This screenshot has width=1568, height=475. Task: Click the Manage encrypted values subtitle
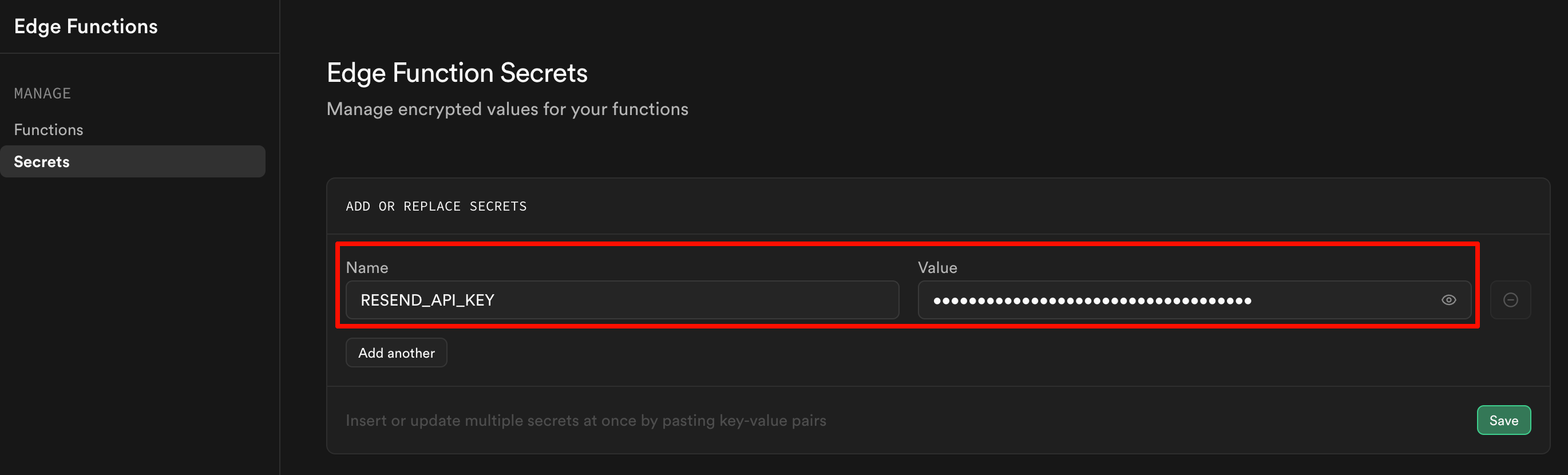[507, 109]
